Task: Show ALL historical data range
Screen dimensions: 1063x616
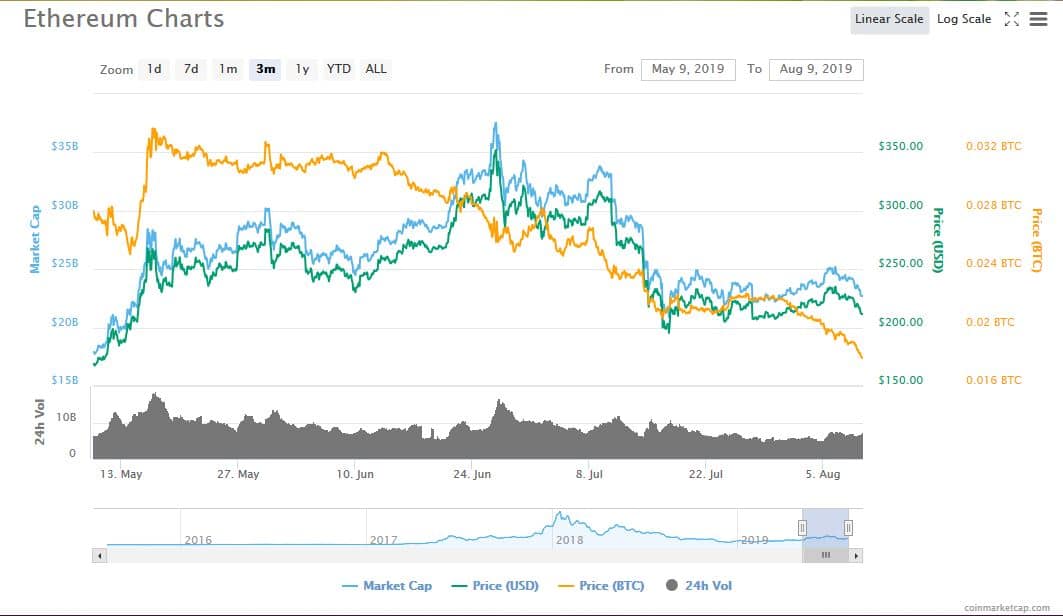Action: pyautogui.click(x=376, y=69)
